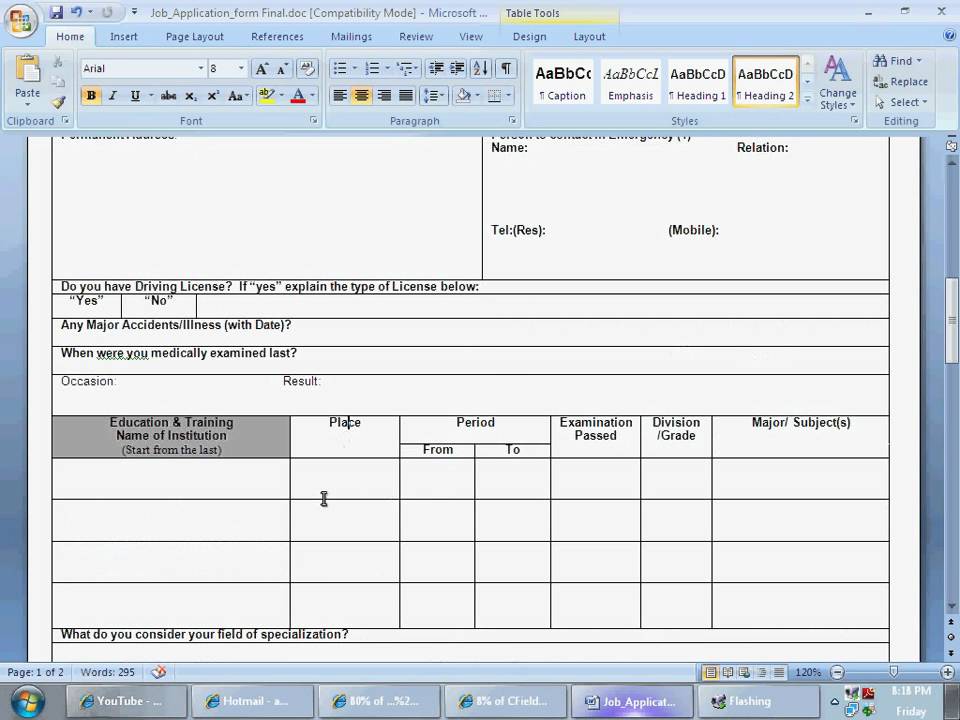
Task: Undo the last action
Action: pos(77,12)
